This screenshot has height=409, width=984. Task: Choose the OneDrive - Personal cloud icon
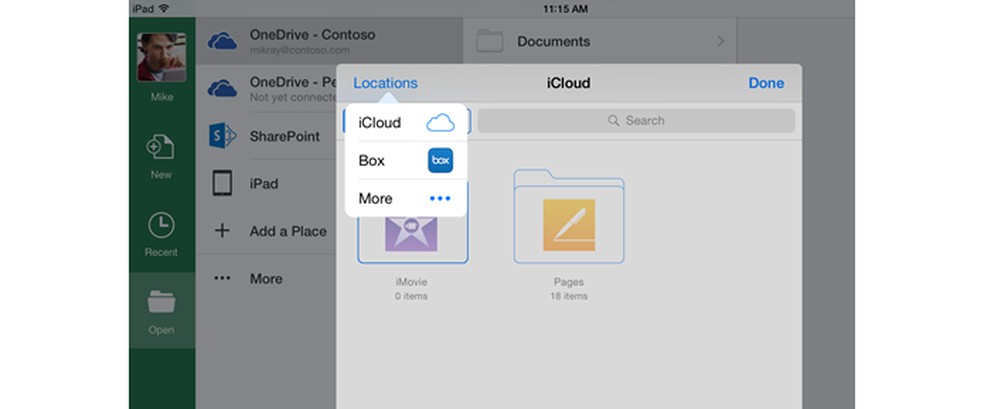click(222, 88)
